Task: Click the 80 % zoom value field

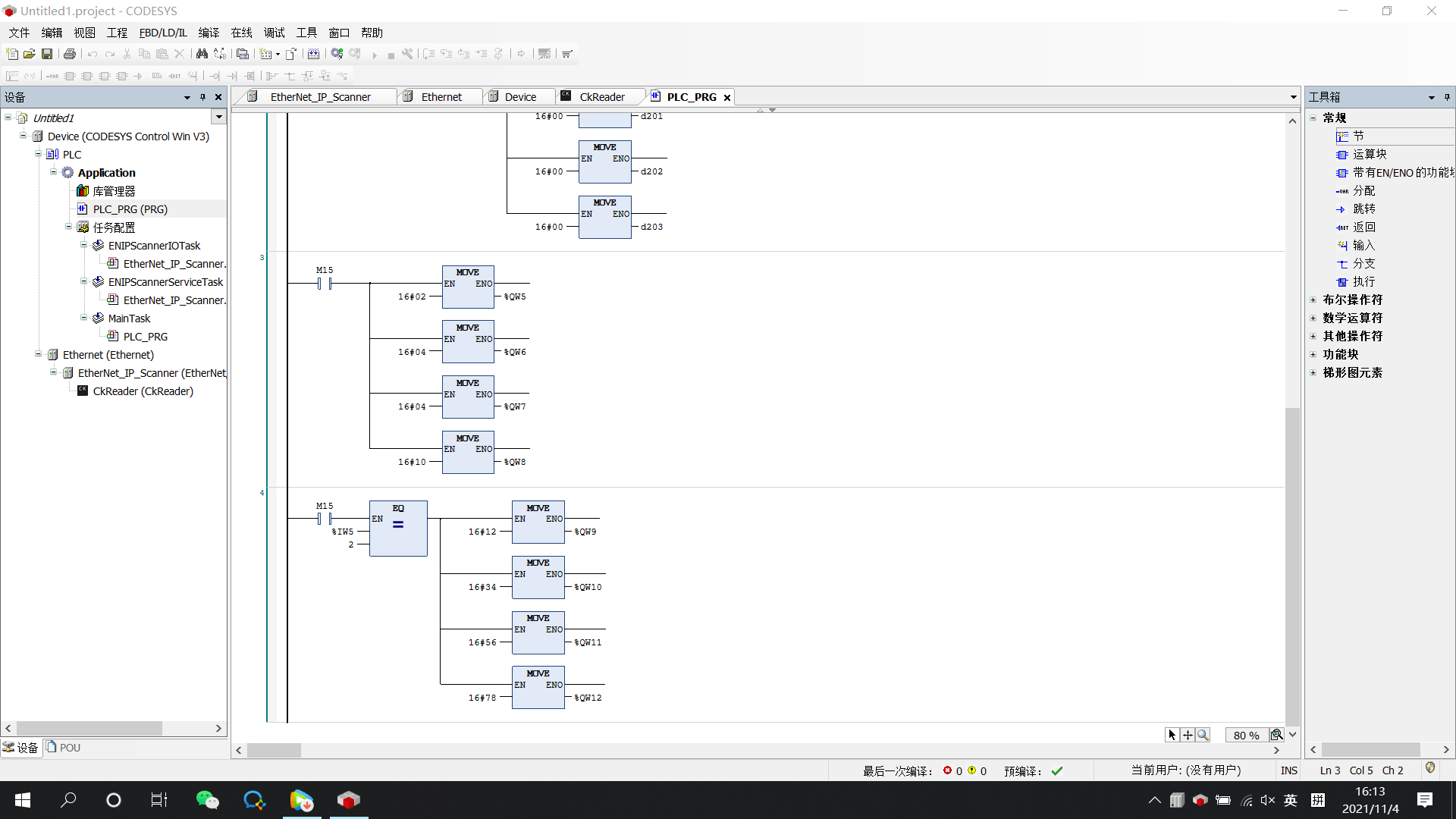Action: [1246, 735]
